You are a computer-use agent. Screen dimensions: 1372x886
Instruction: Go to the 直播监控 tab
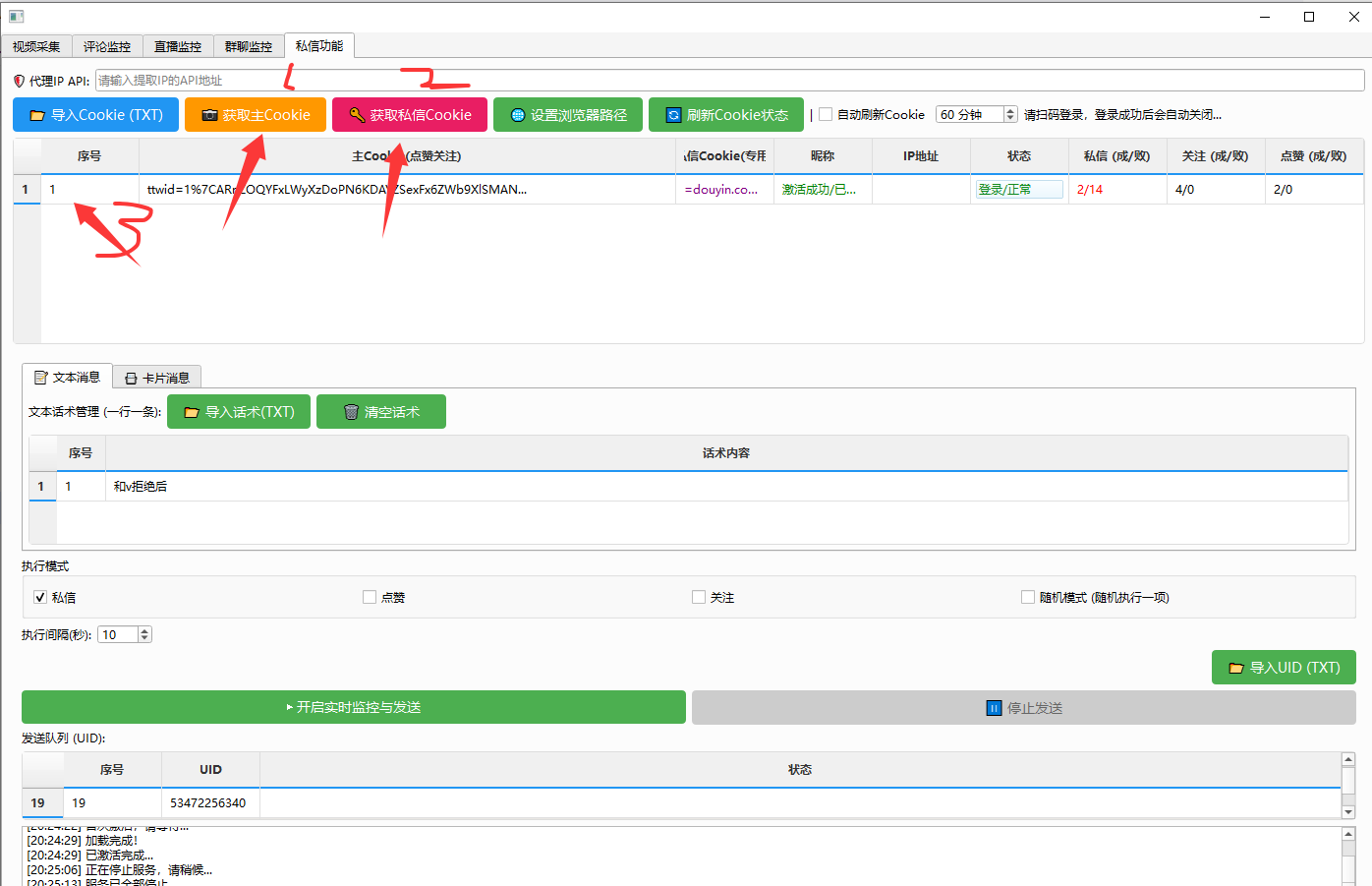point(178,46)
